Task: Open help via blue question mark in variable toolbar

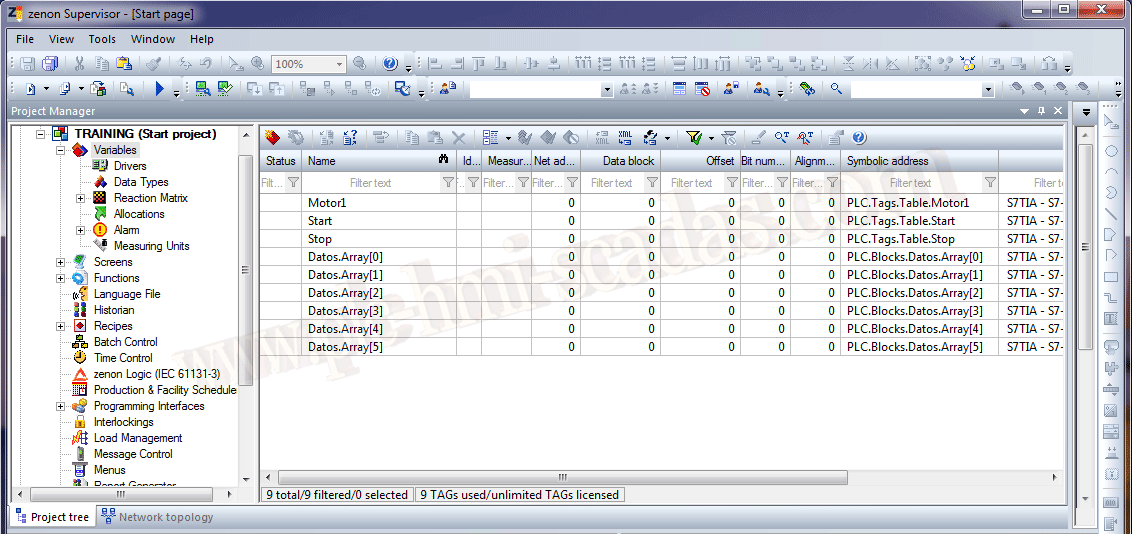Action: point(858,138)
